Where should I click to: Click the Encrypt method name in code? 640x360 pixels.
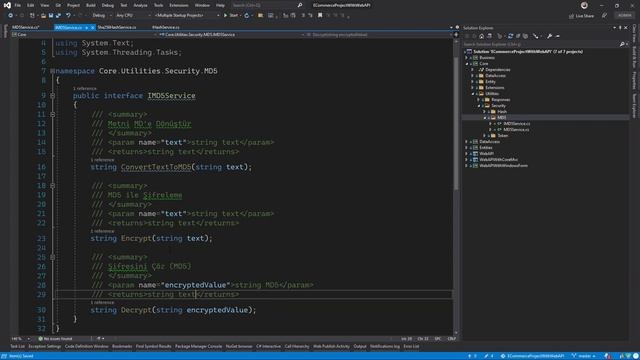coord(136,238)
